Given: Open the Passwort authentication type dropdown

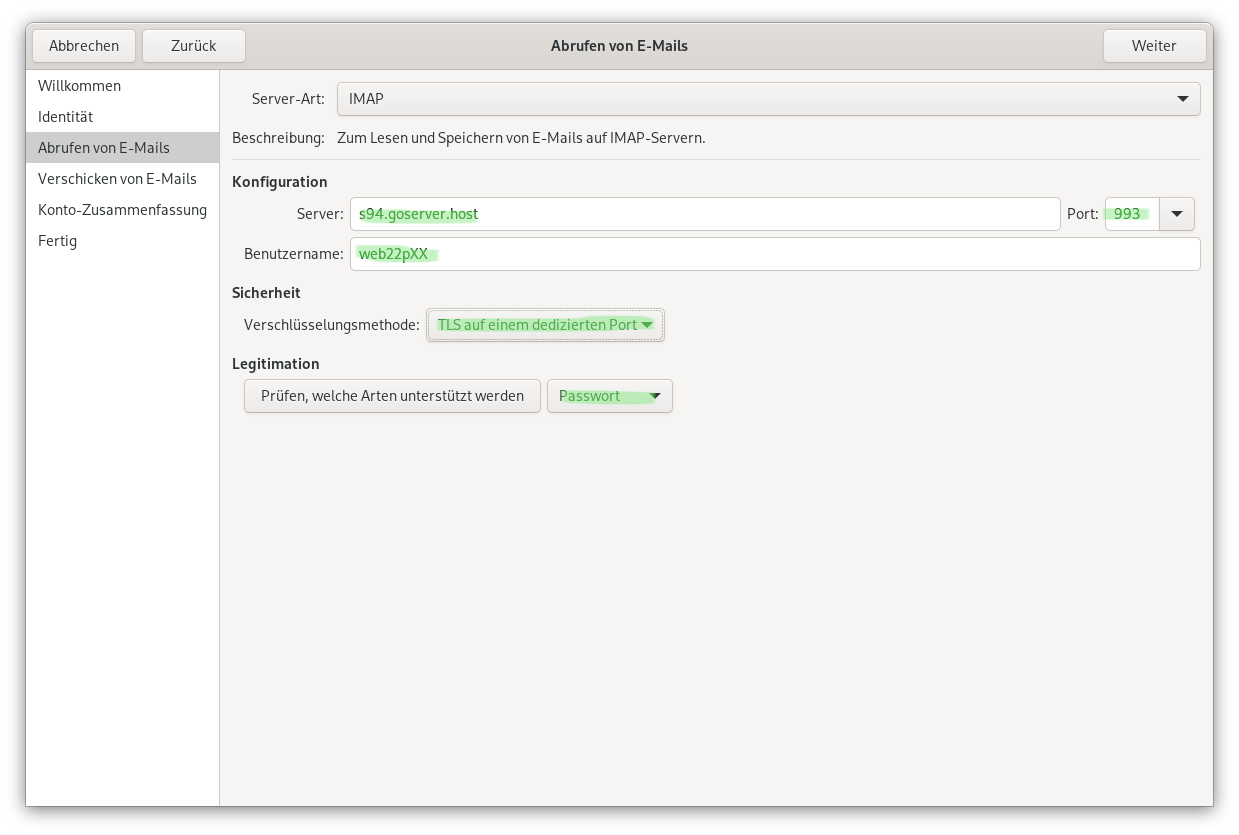Looking at the screenshot, I should pos(609,396).
